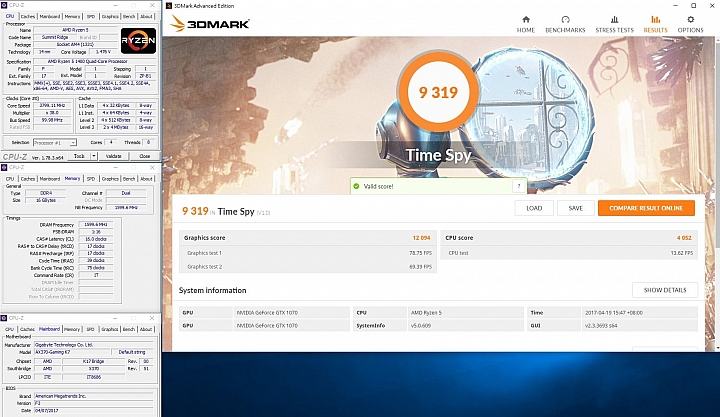Image resolution: width=720 pixels, height=417 pixels.
Task: Click the AMD Ryzen 5 cell in System information
Action: point(465,313)
